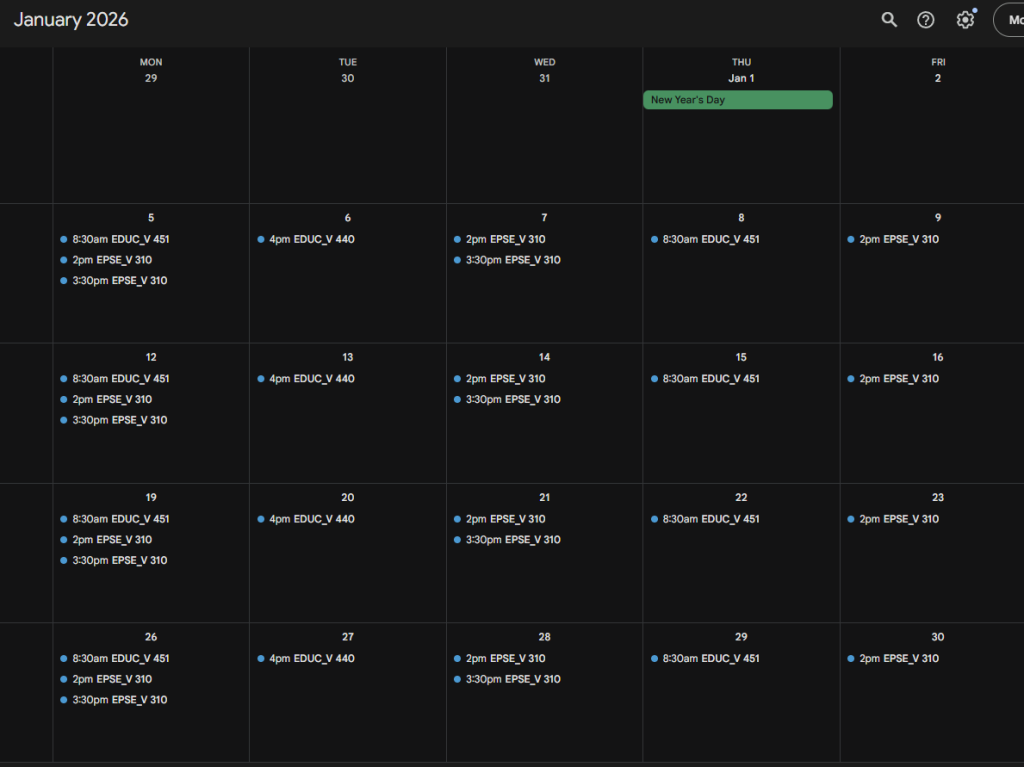Click the January 2026 title
Image resolution: width=1024 pixels, height=767 pixels.
point(71,20)
